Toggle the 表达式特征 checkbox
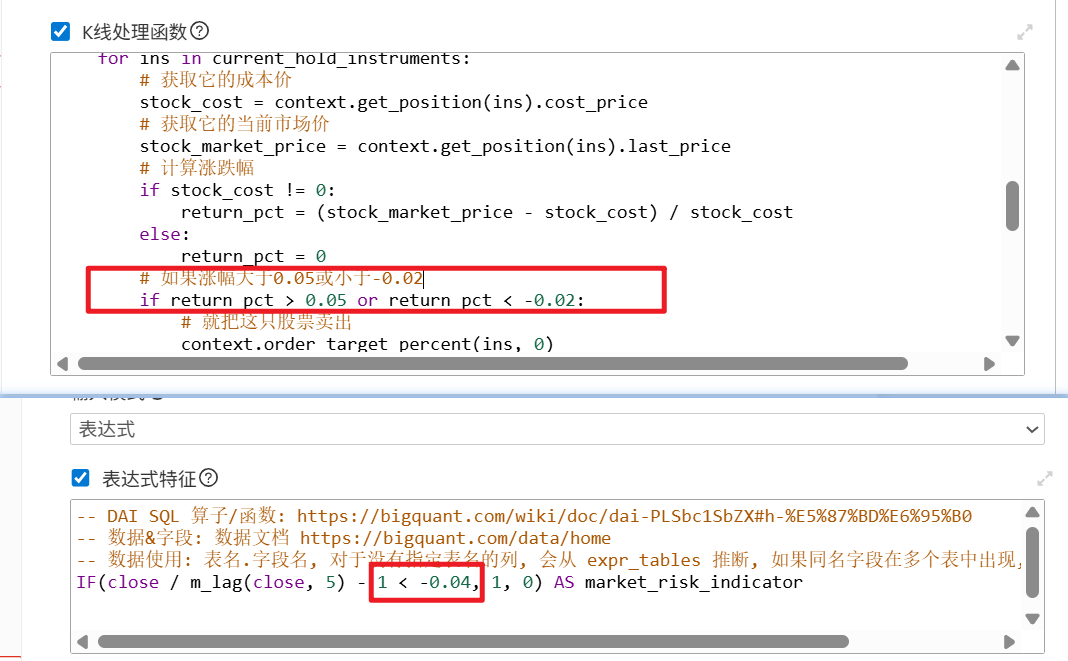The image size is (1068, 661). 80,478
